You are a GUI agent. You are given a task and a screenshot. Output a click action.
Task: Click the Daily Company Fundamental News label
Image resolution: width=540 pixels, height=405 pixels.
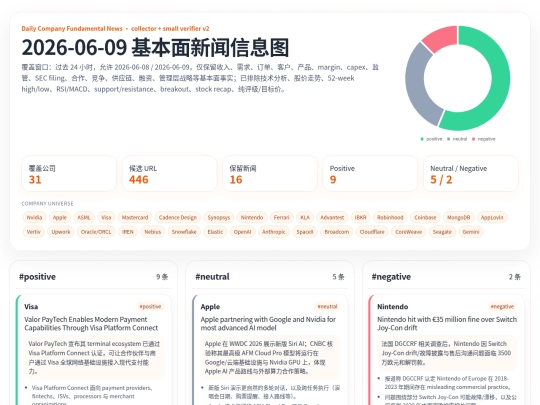(72, 29)
